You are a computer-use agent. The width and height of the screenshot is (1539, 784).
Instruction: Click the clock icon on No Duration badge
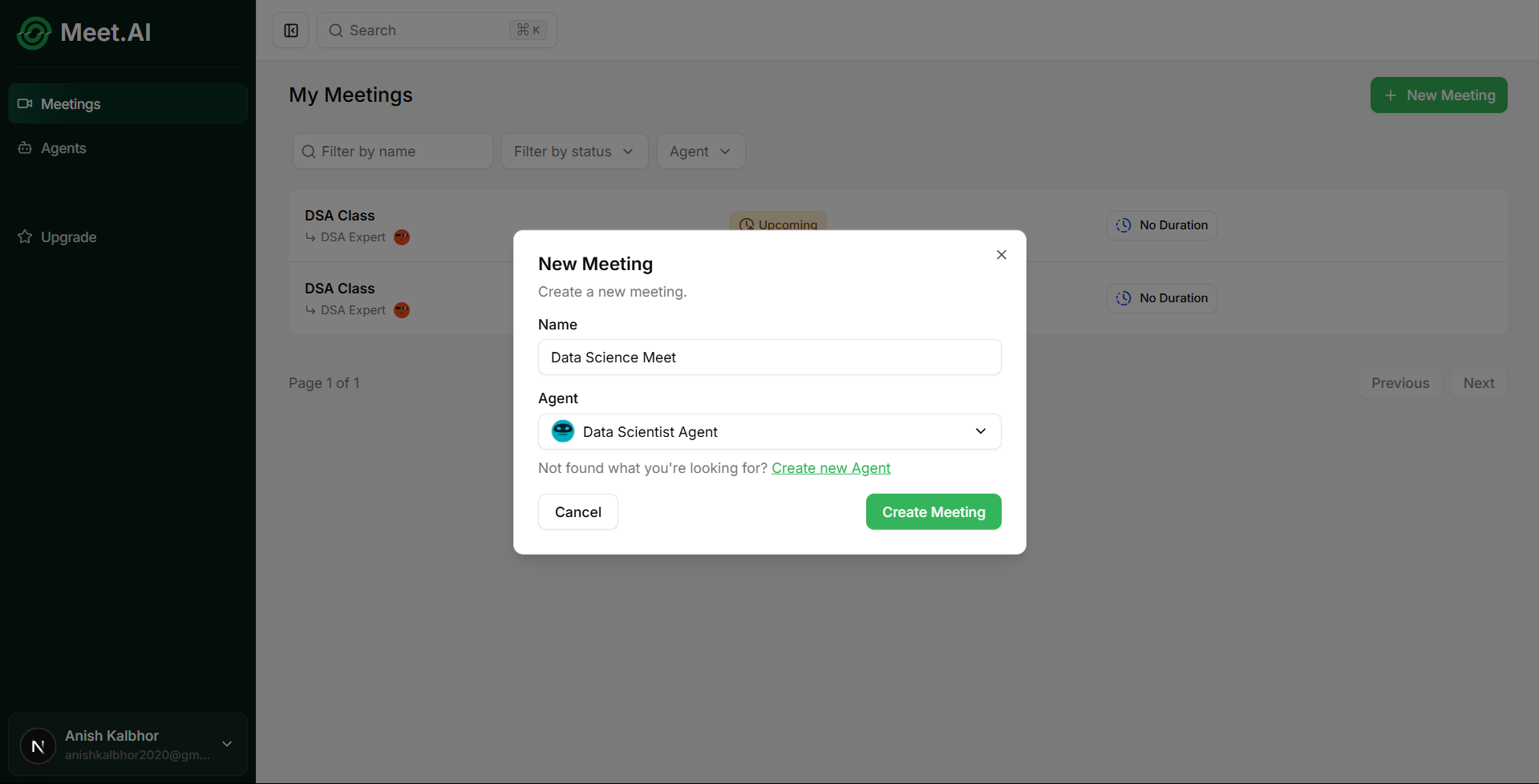click(x=1123, y=225)
